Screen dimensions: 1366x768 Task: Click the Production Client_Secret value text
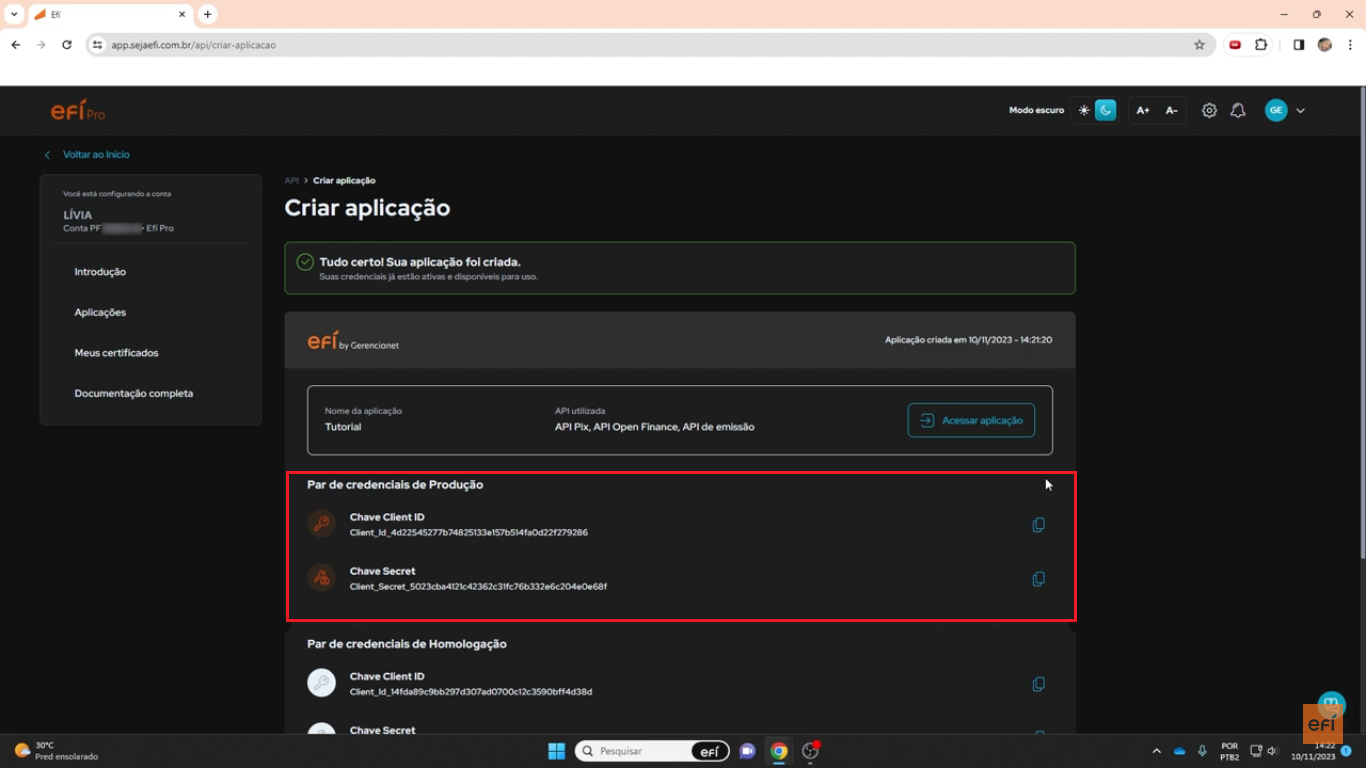[x=478, y=587]
